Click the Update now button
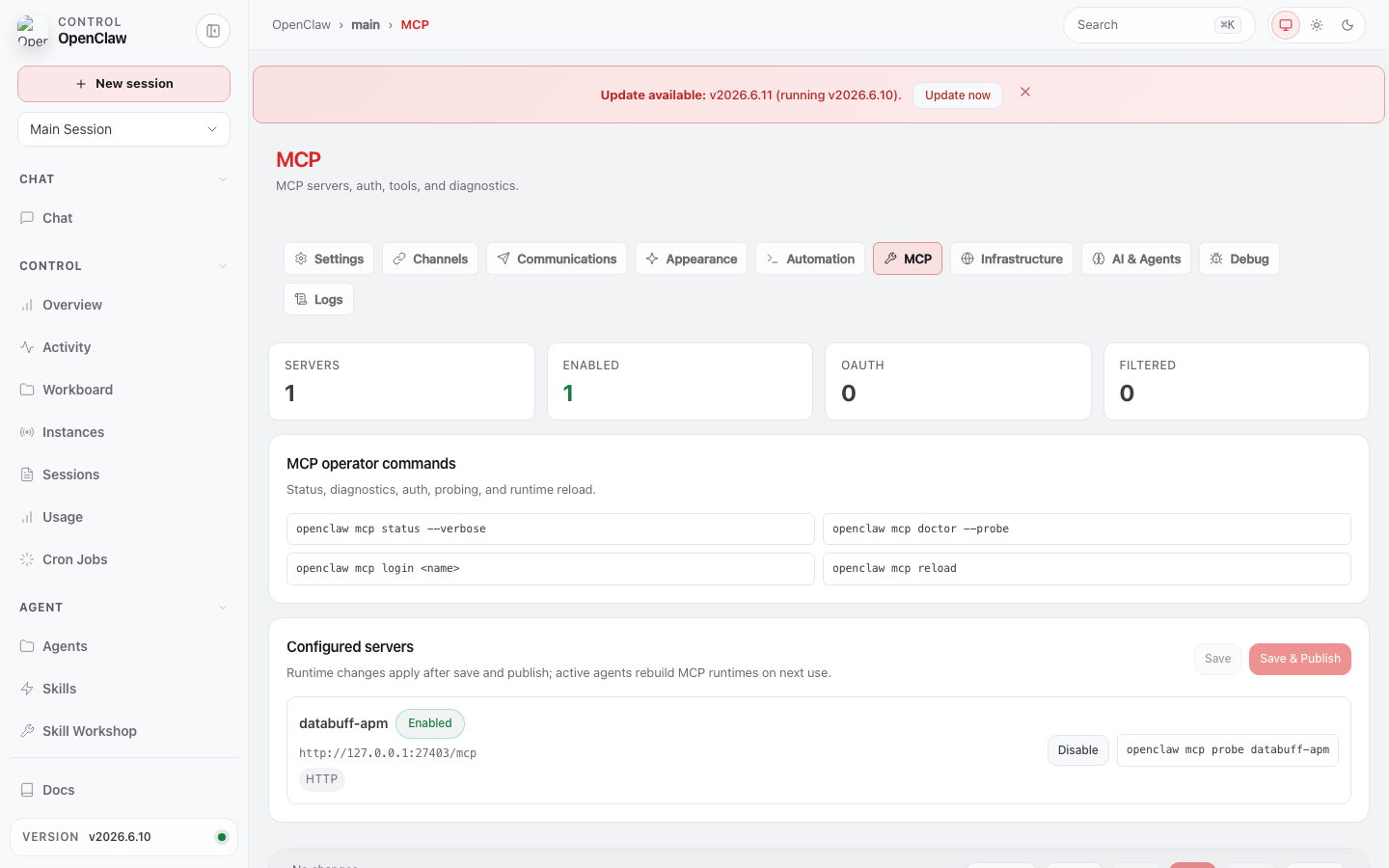This screenshot has height=868, width=1389. point(958,95)
